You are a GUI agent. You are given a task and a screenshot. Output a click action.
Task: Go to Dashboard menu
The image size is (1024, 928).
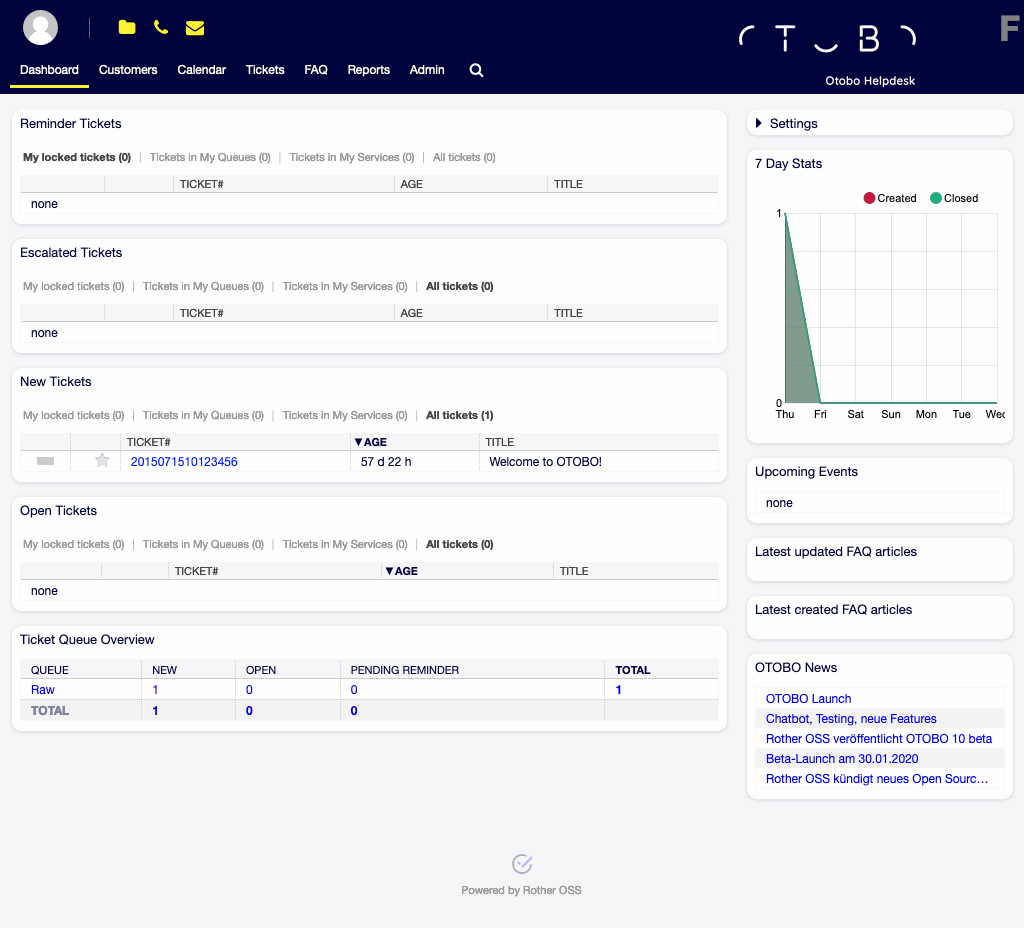click(x=49, y=70)
